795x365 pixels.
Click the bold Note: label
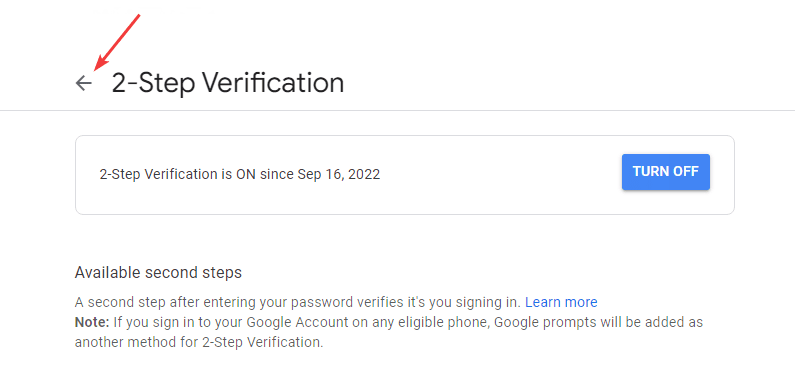[x=92, y=322]
